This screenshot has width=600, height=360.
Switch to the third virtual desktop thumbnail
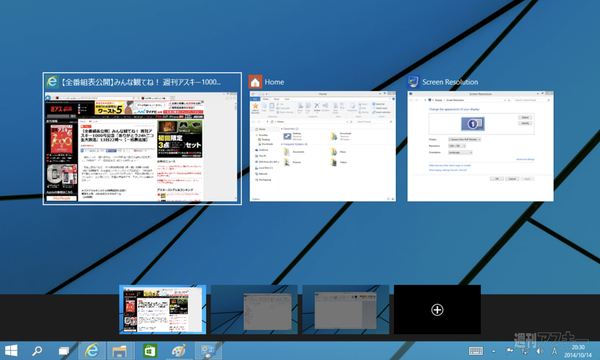346,310
